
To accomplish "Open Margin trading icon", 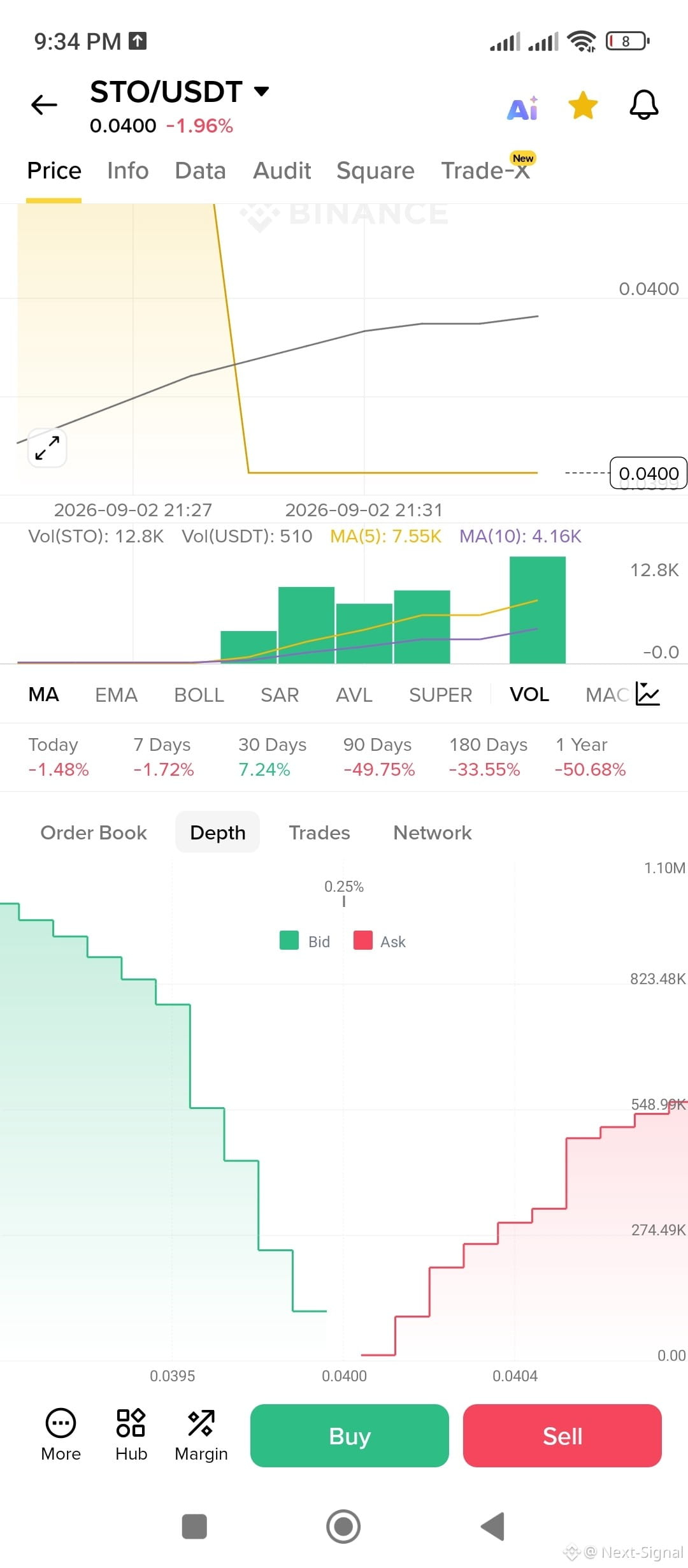I will (x=201, y=1423).
